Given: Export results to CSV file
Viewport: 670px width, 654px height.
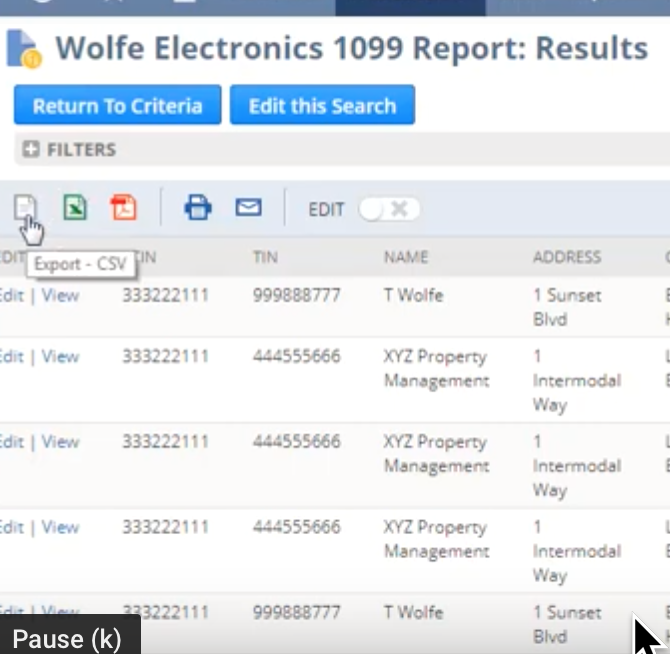Looking at the screenshot, I should (25, 208).
